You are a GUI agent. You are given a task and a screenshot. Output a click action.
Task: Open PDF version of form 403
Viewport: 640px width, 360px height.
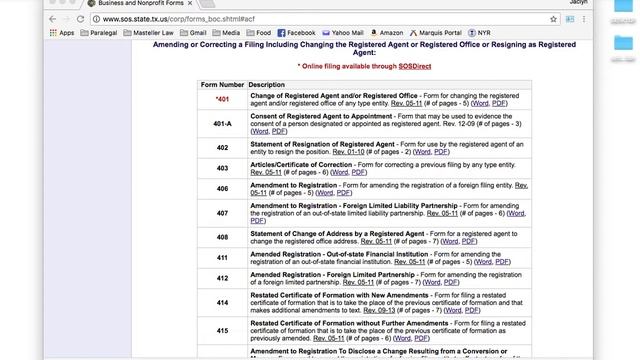pyautogui.click(x=358, y=172)
